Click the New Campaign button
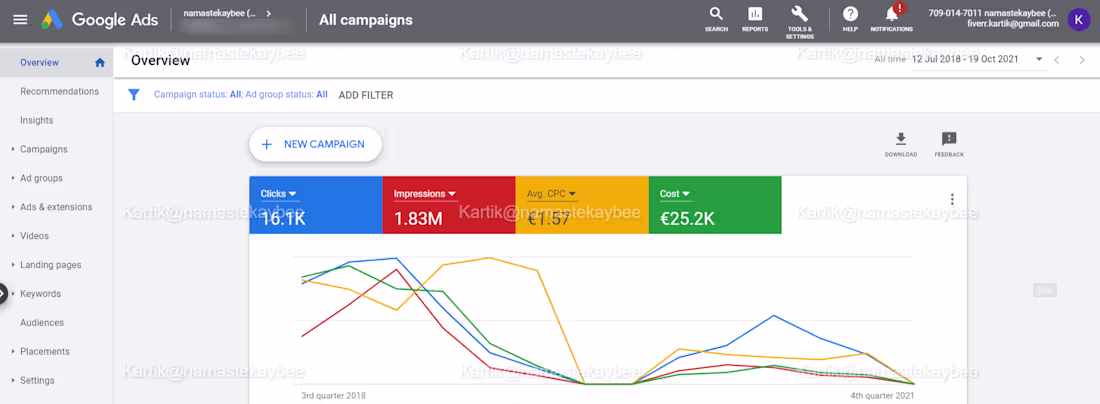 coord(315,144)
